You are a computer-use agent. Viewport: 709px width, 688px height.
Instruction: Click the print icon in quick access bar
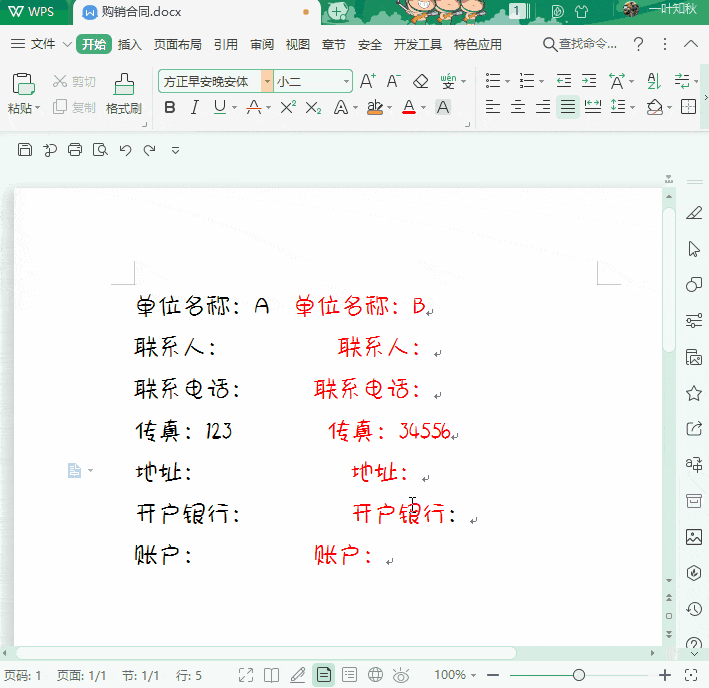[x=75, y=150]
